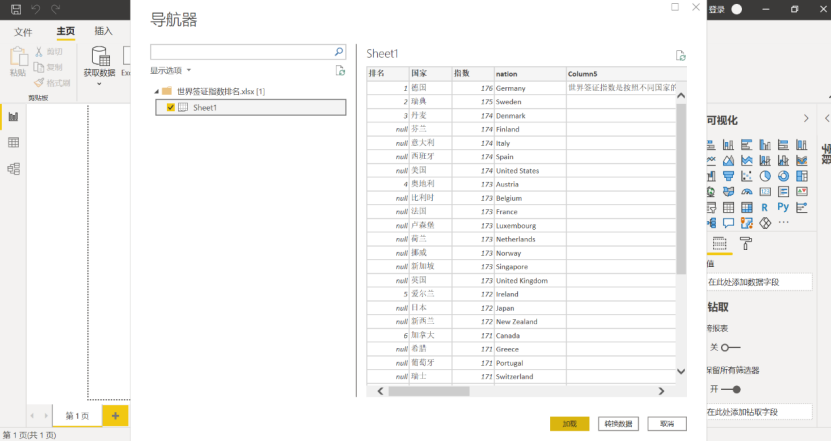Image resolution: width=831 pixels, height=442 pixels.
Task: Collapse the 可视化 pane with chevron
Action: (806, 119)
